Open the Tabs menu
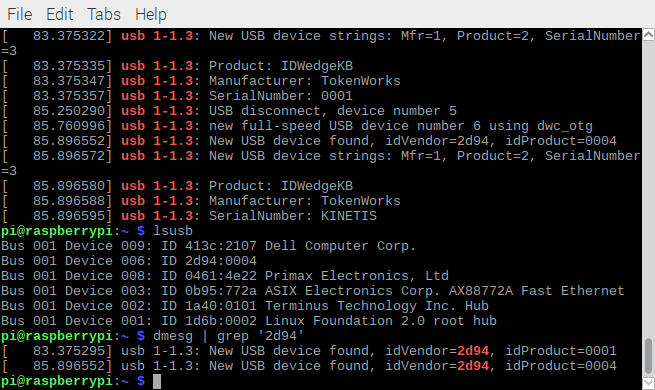 [x=104, y=14]
